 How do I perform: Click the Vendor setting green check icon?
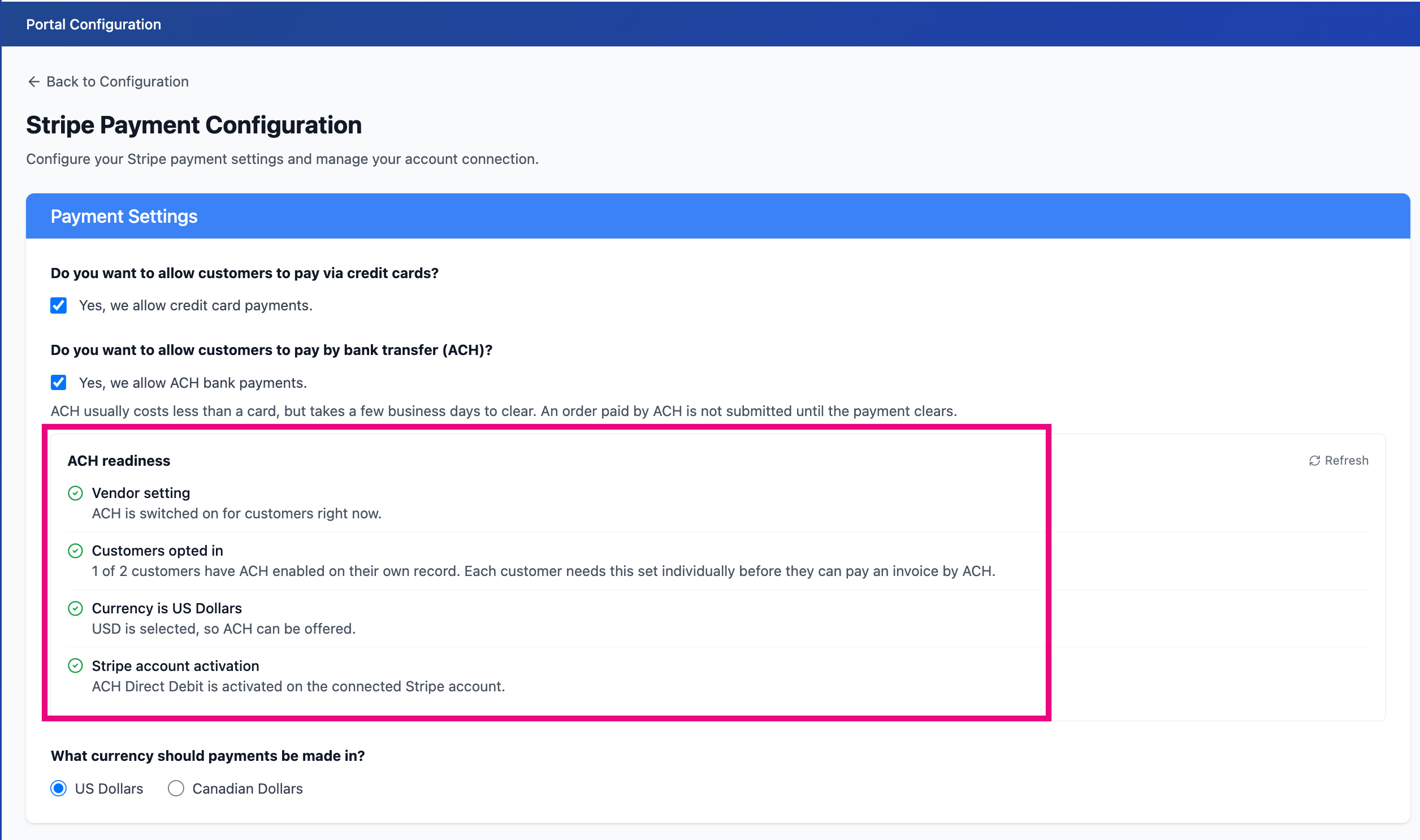[x=75, y=493]
